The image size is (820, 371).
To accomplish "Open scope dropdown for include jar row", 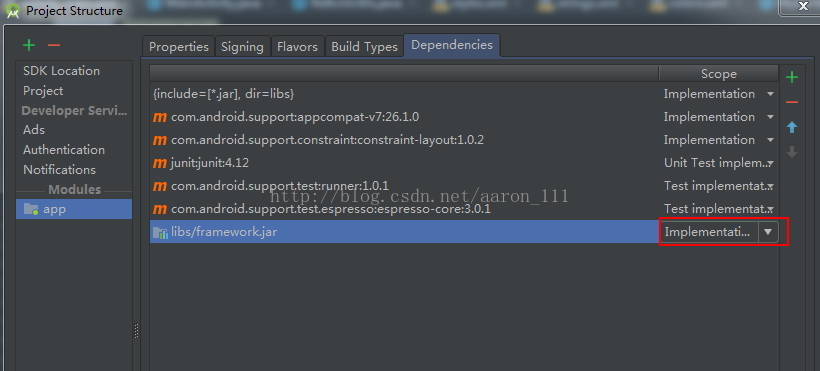I will coord(770,94).
